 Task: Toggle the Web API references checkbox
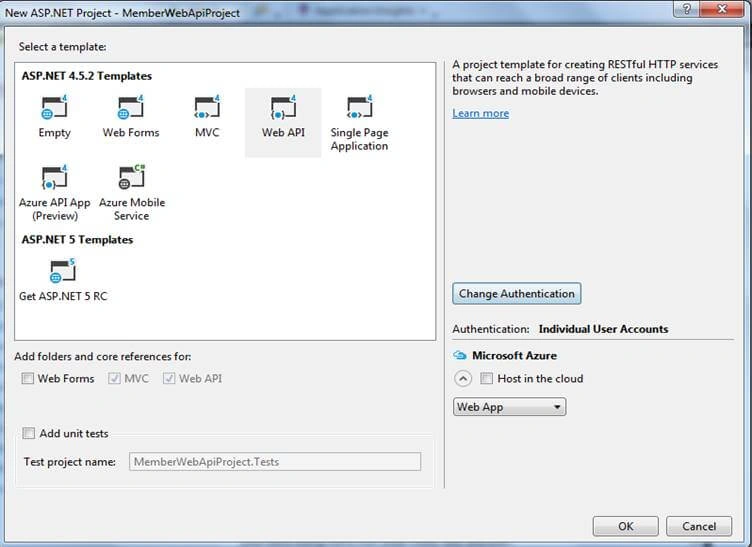tap(169, 378)
